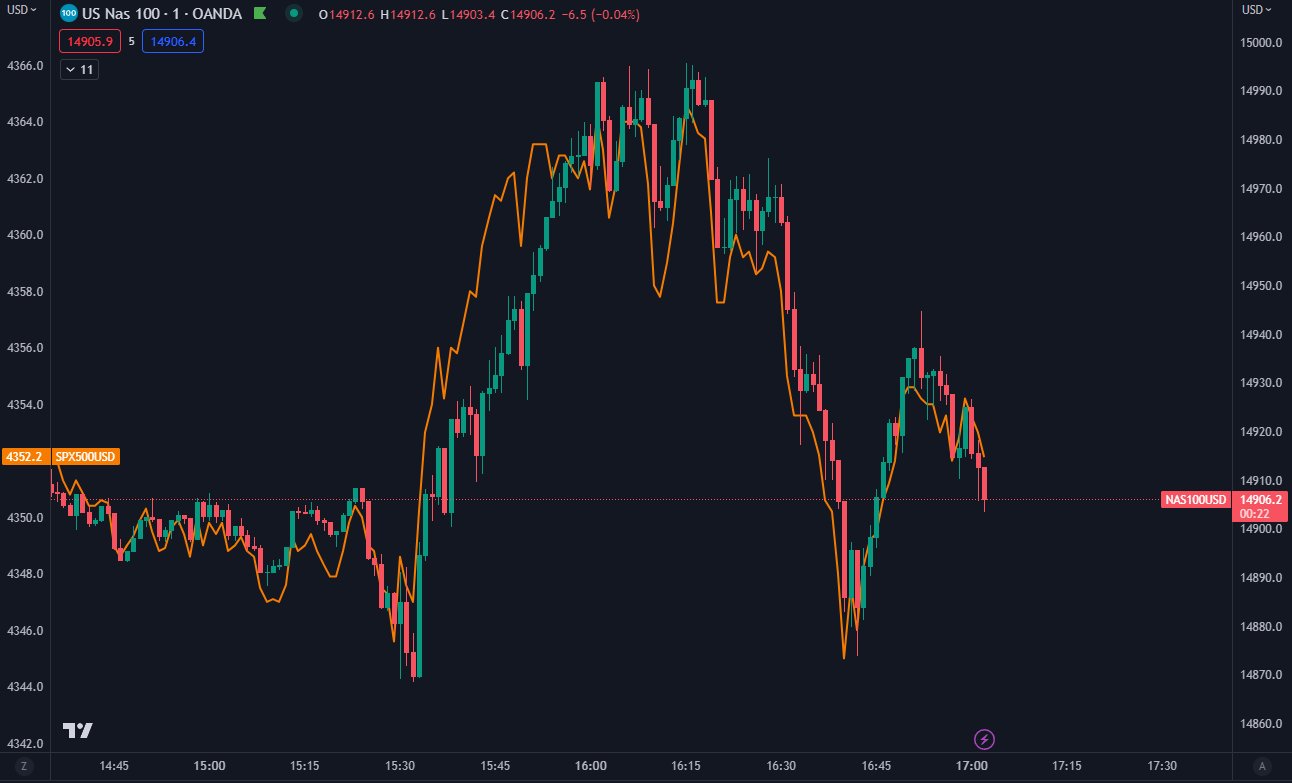Click the open value O14912.6
The width and height of the screenshot is (1292, 783).
point(346,15)
